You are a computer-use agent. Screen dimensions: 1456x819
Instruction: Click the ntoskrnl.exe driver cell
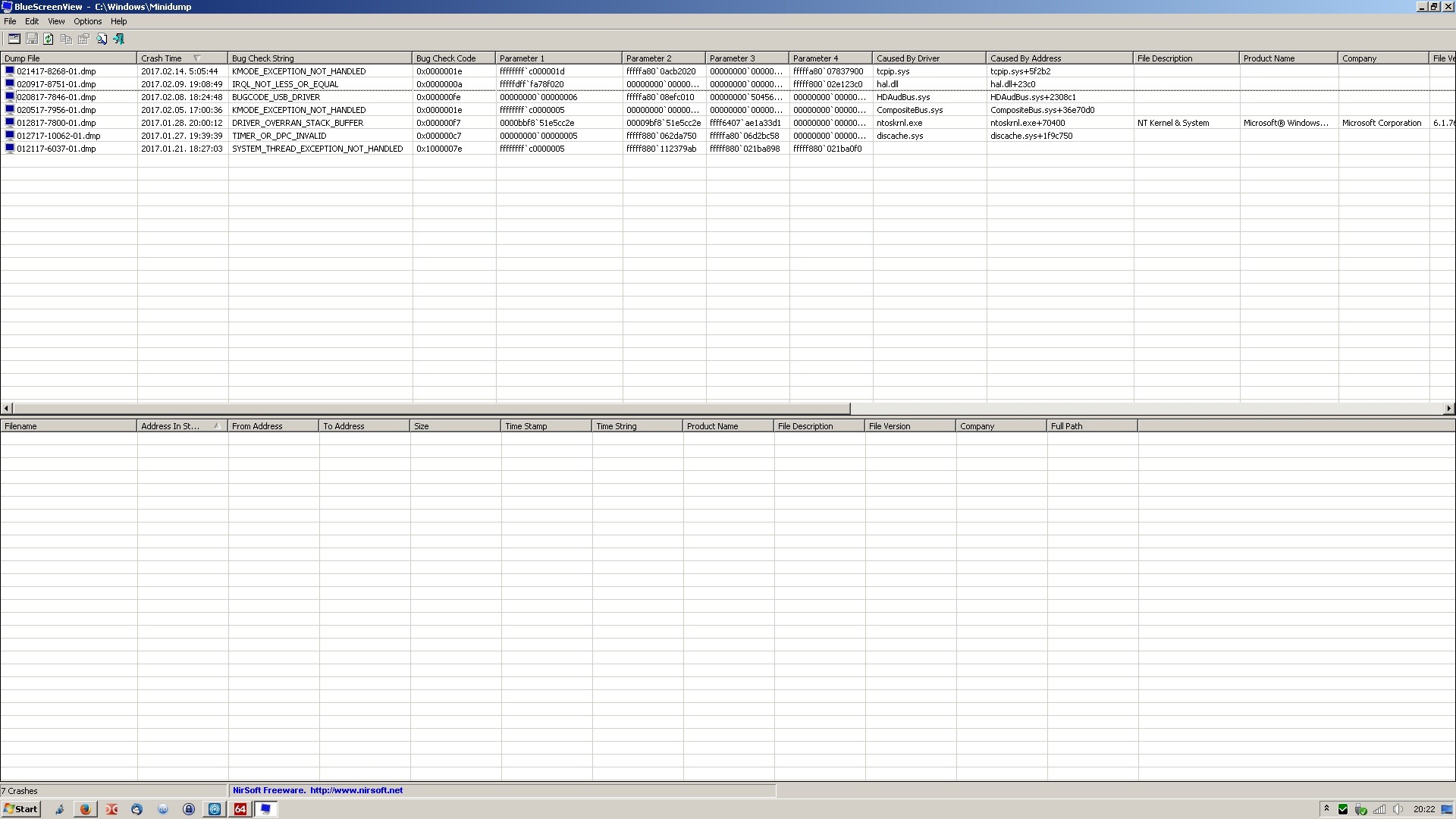pos(899,123)
